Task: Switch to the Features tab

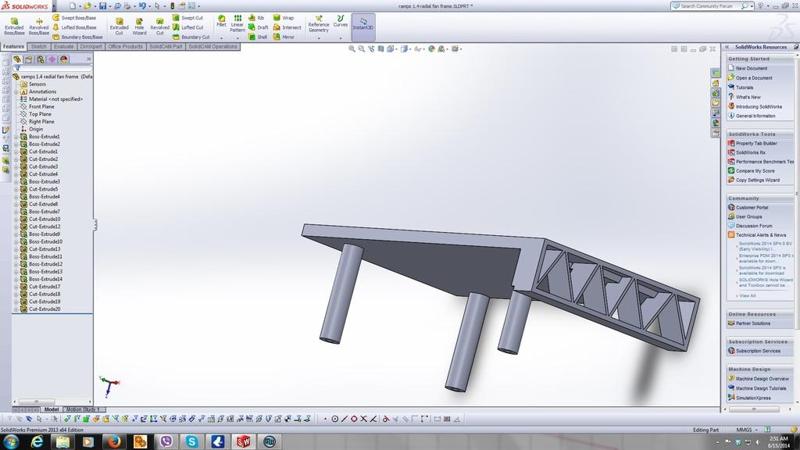Action: tap(13, 46)
